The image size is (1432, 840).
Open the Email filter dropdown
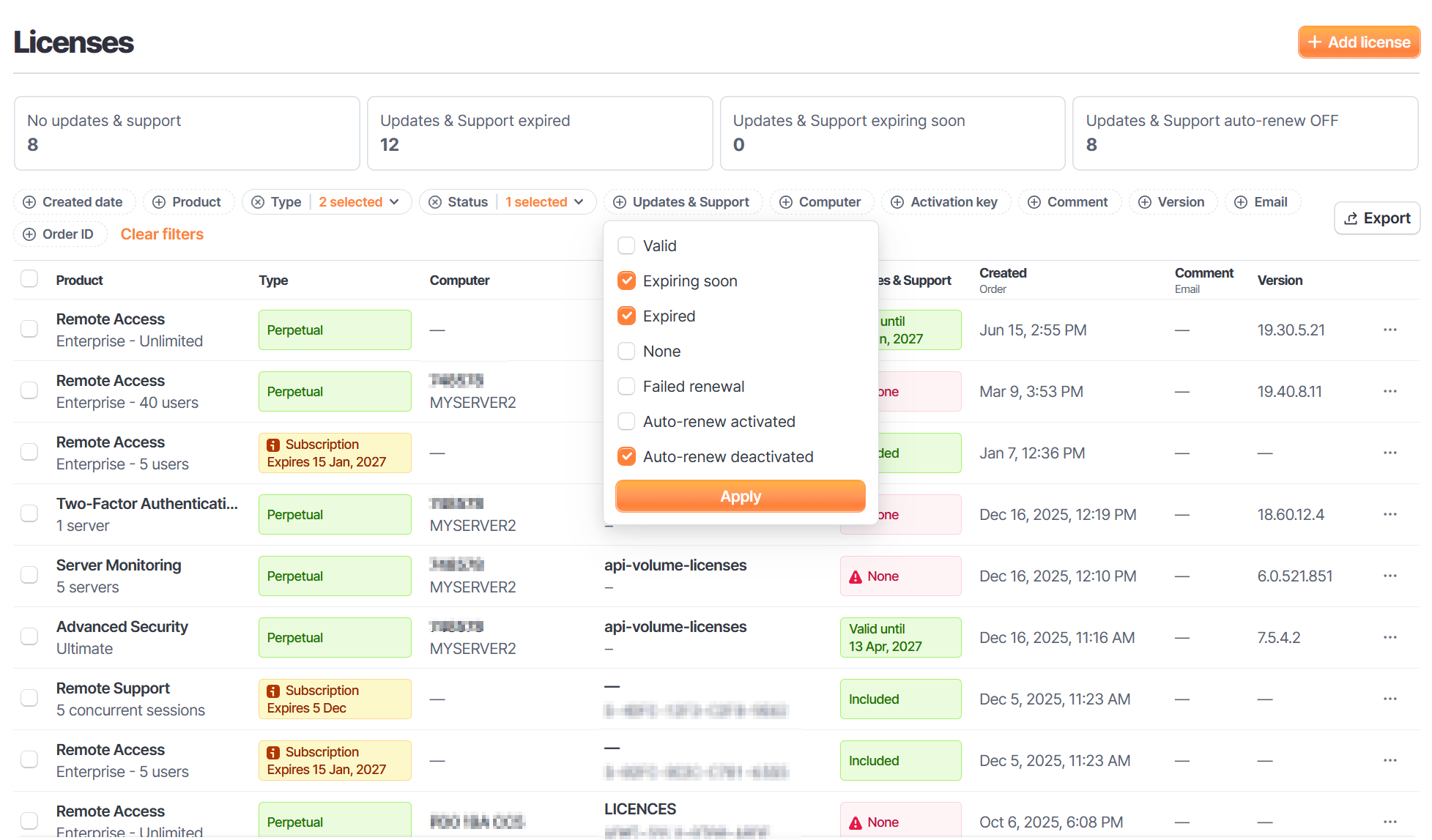[1262, 202]
